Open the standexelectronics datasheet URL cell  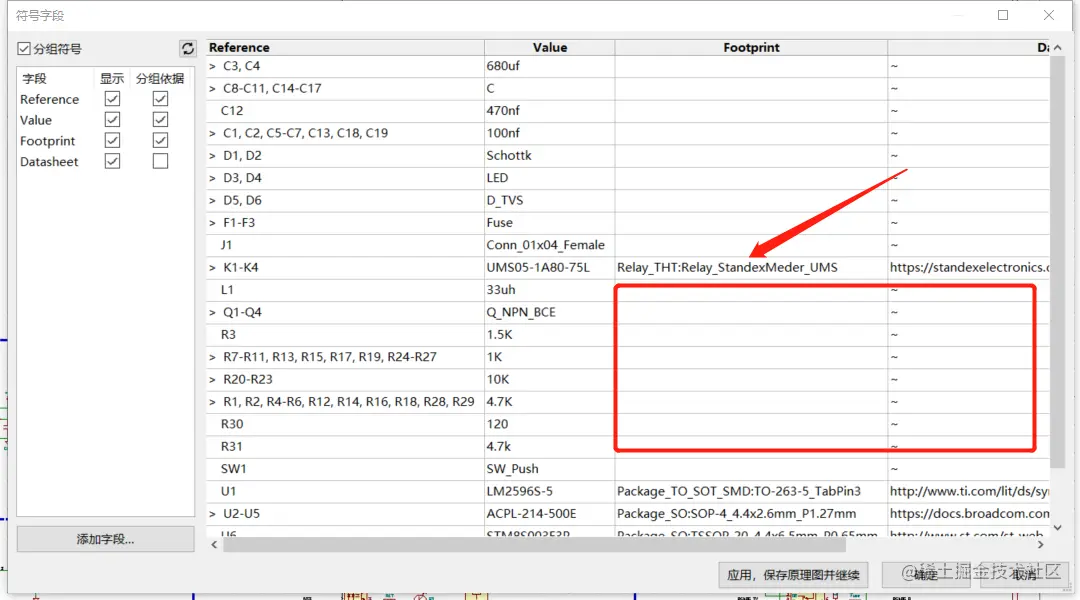coord(968,267)
